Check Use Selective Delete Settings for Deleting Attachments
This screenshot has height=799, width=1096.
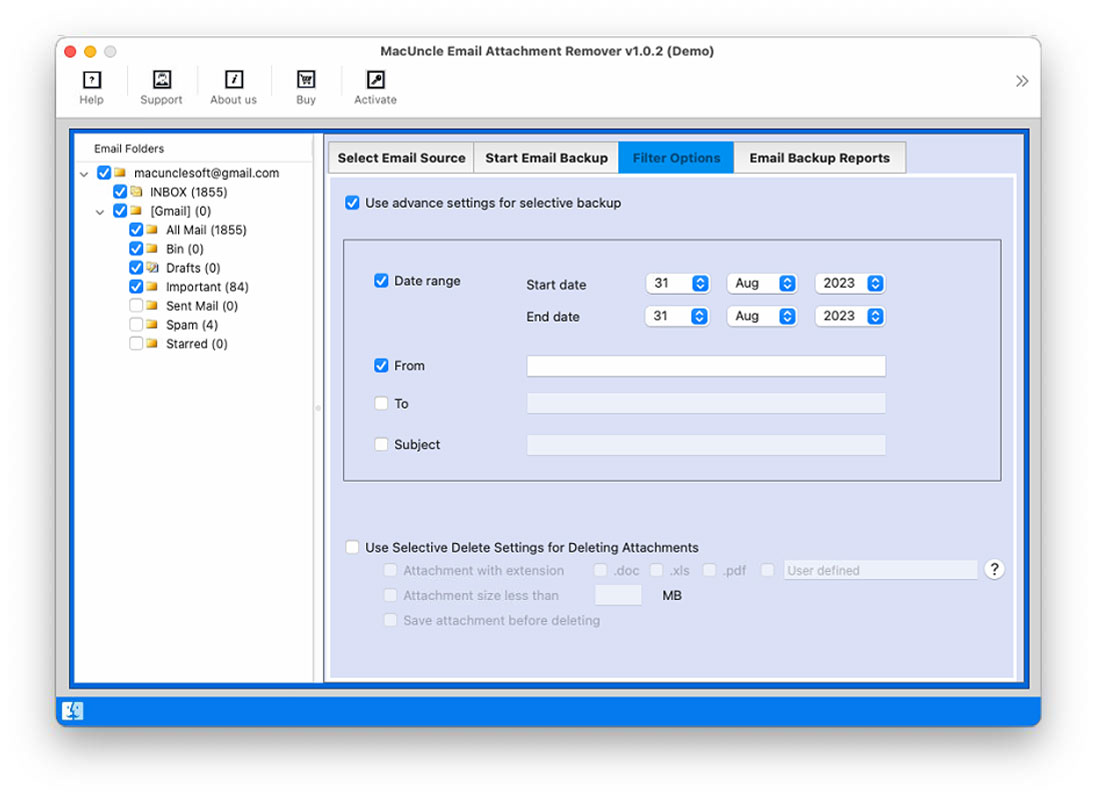(352, 547)
